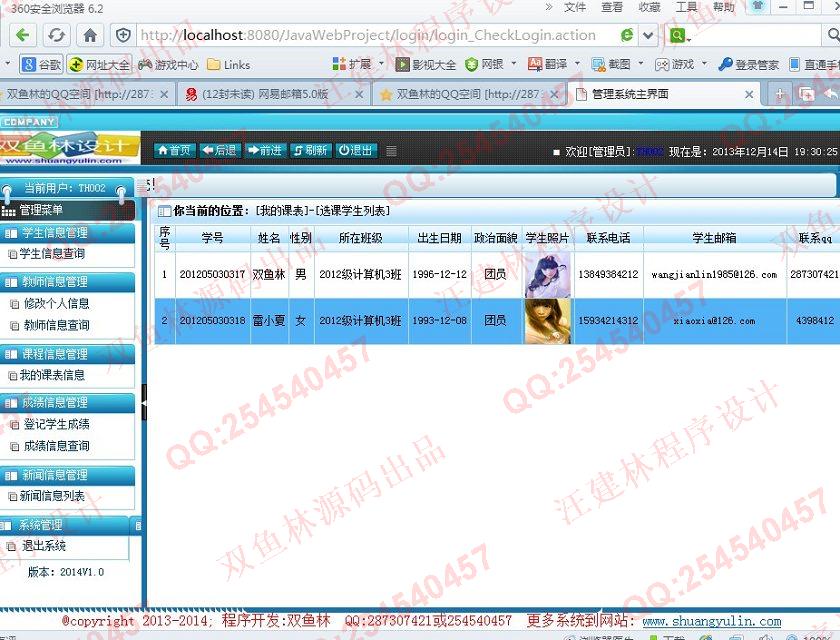Screen dimensions: 840x640
Task: Collapse the 教师信息管理 menu section
Action: [68, 282]
